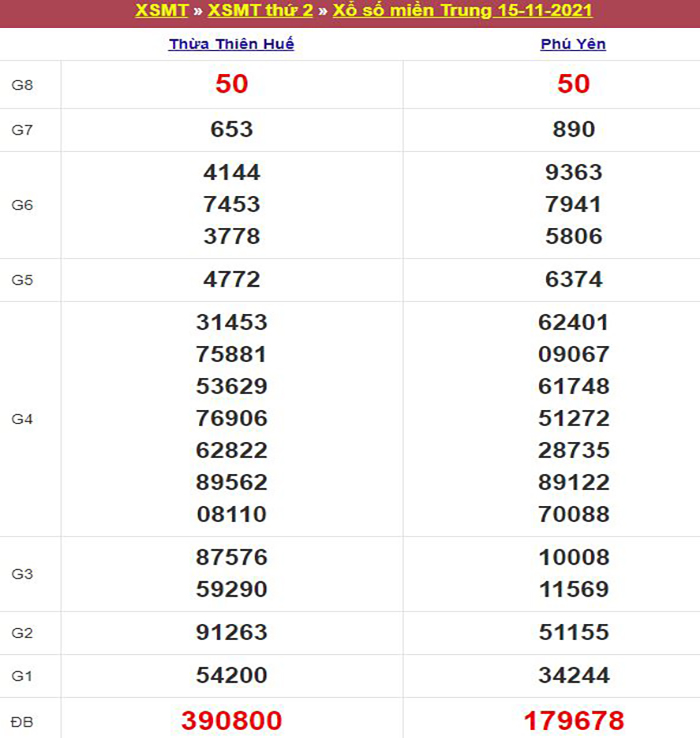Select Thừa Thiên Huế special prize 390800
This screenshot has width=700, height=738.
point(231,720)
